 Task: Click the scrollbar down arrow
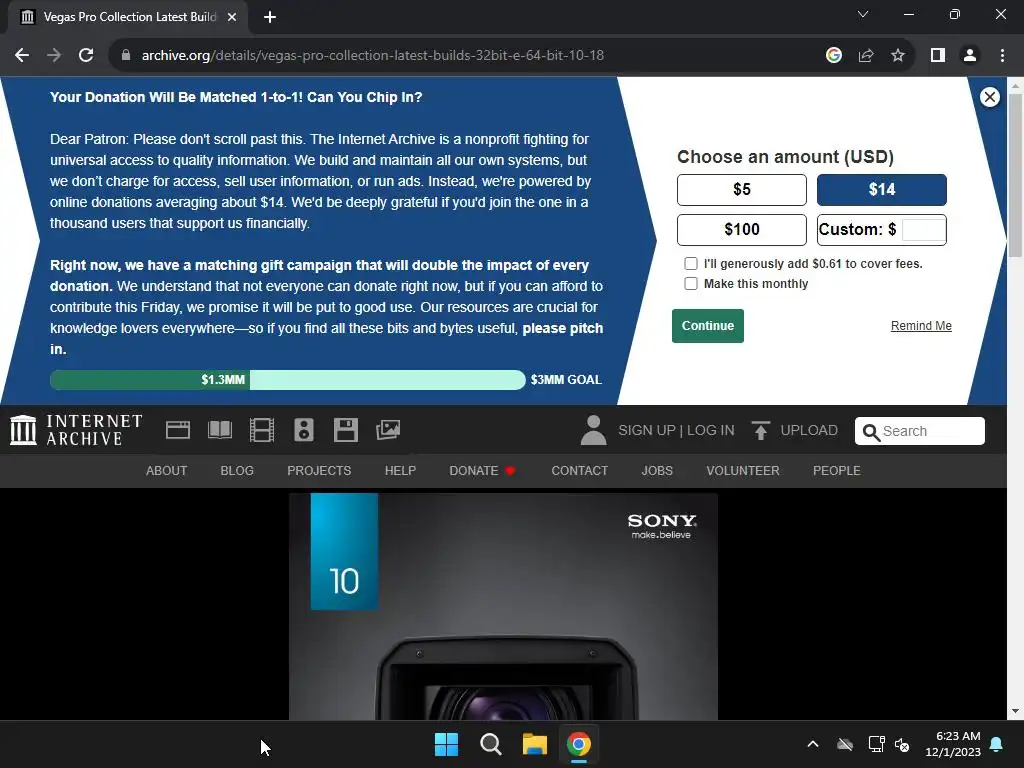point(1015,711)
